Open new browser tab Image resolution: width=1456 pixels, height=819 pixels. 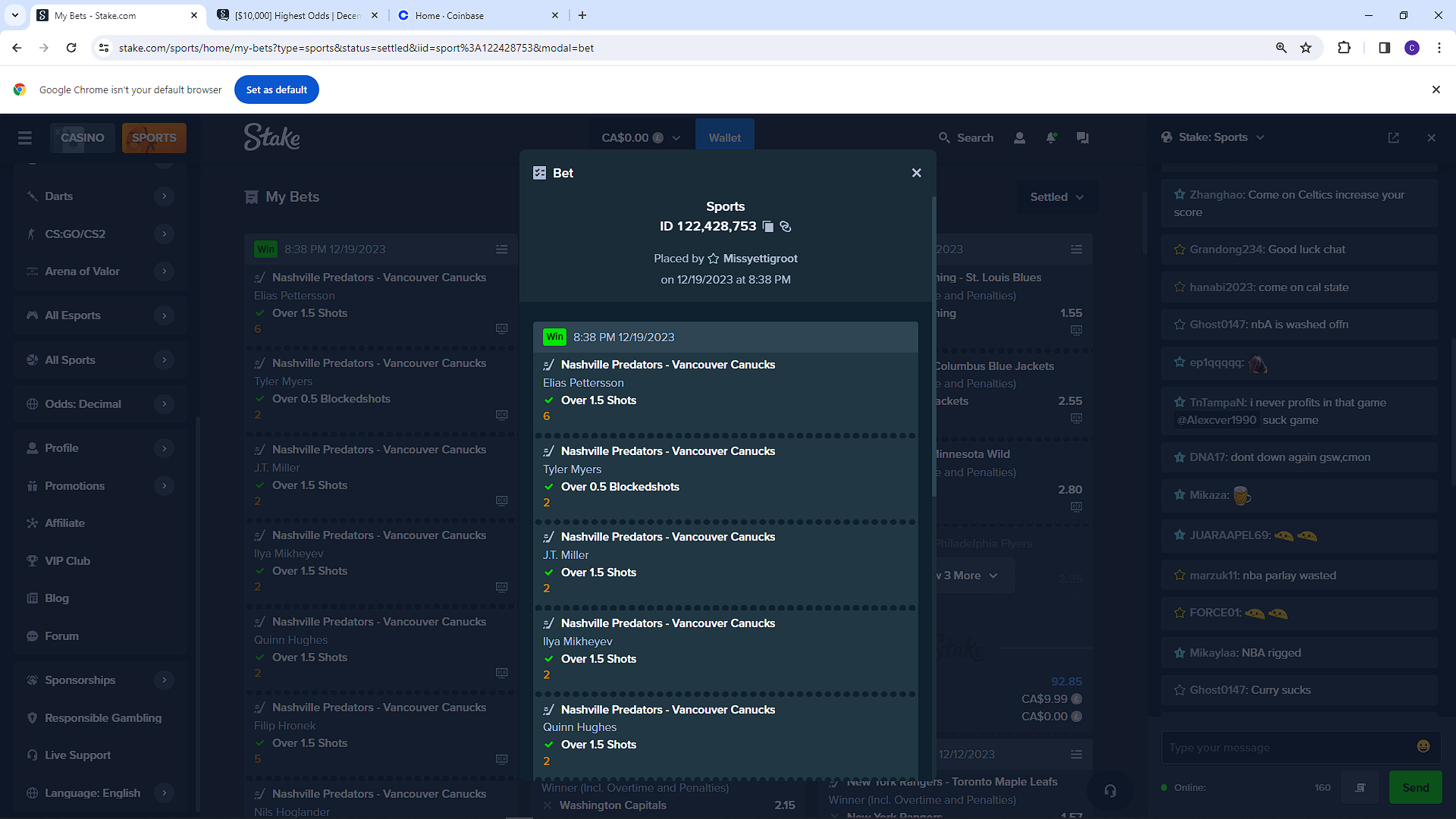tap(582, 15)
